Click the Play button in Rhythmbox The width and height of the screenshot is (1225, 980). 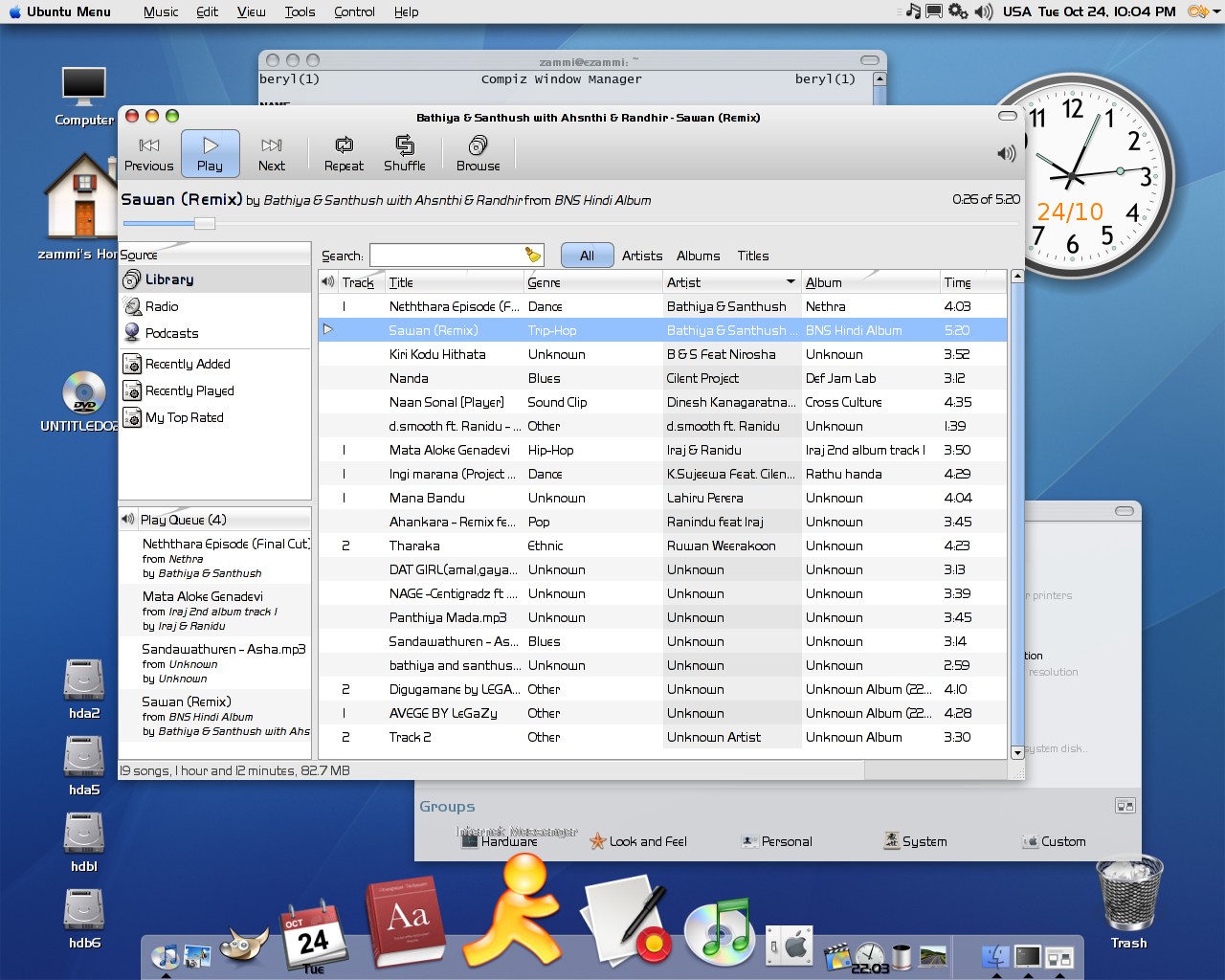tap(210, 154)
